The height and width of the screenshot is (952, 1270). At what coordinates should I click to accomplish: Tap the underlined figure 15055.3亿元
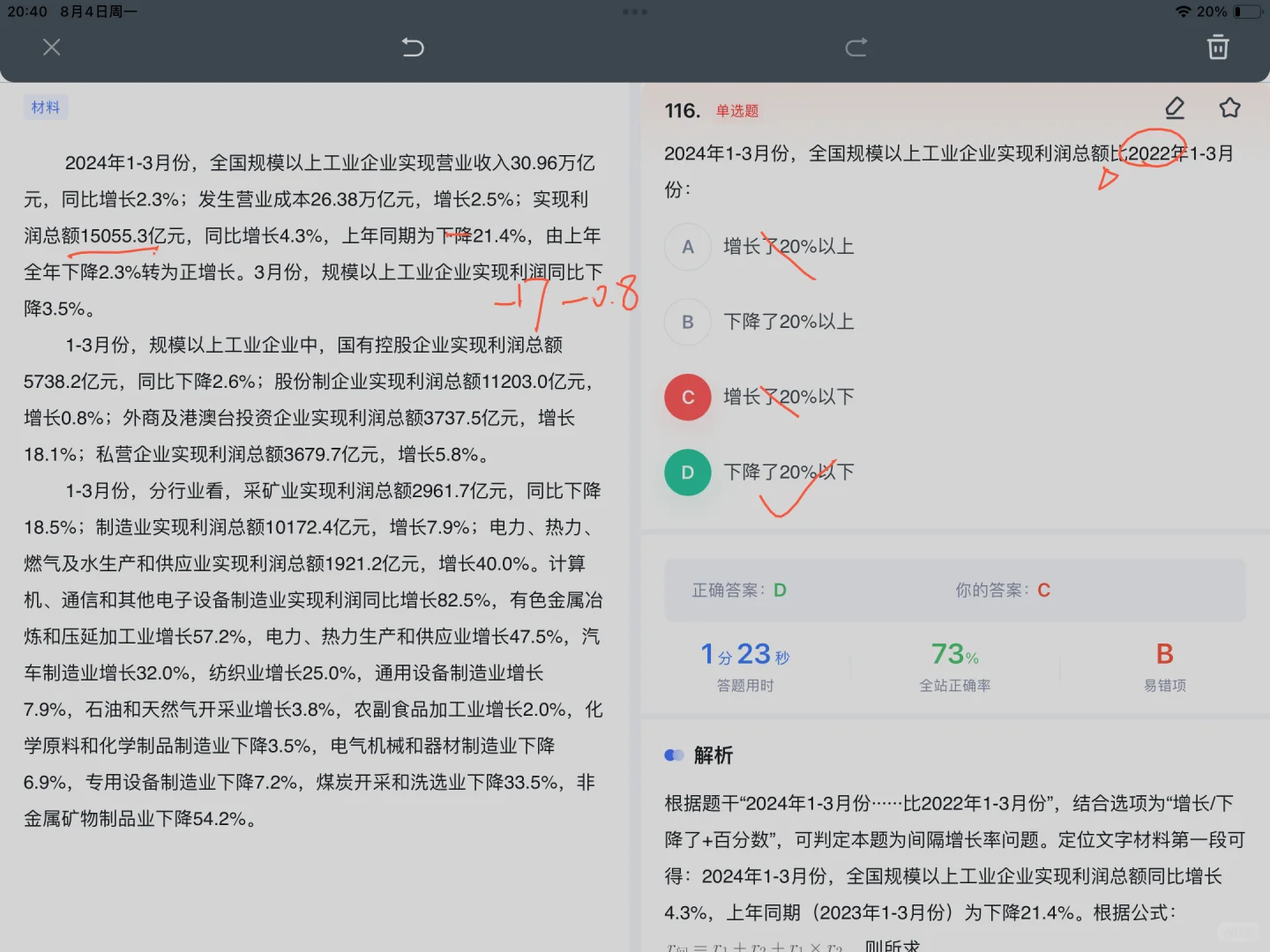133,236
